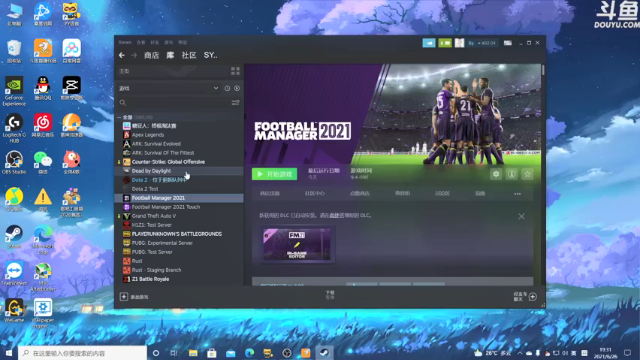Open the FM21 In-Game Editor DLC thumbnail
This screenshot has height=360, width=640.
[x=297, y=244]
